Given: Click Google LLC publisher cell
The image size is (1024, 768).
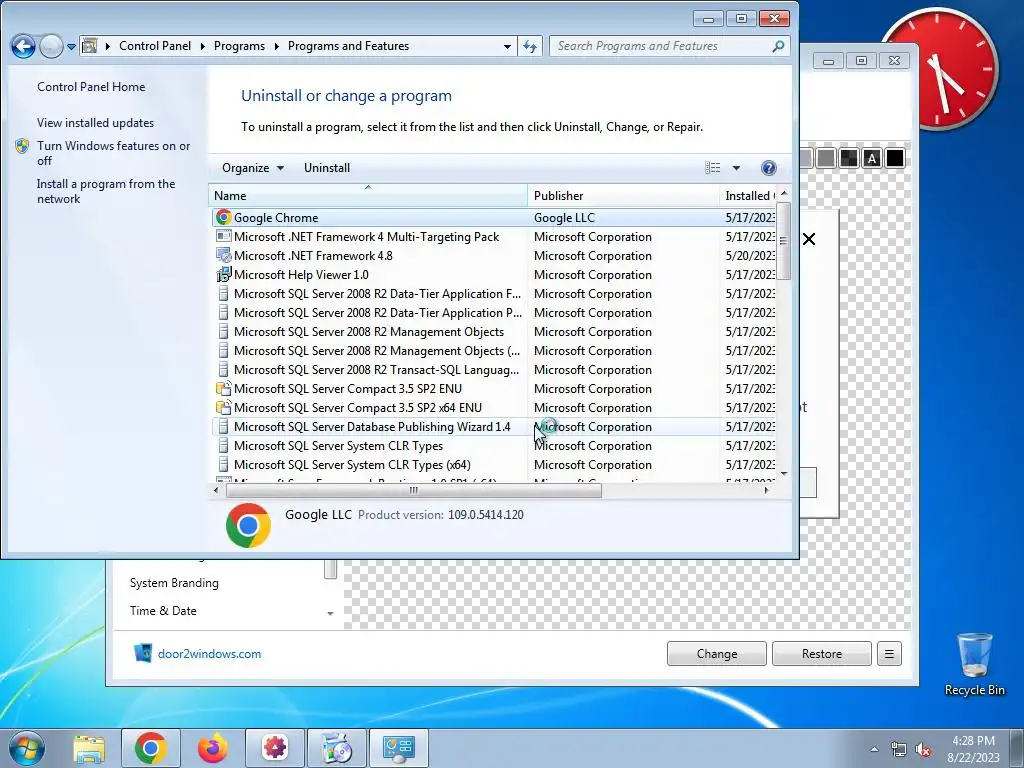Looking at the screenshot, I should tap(564, 217).
